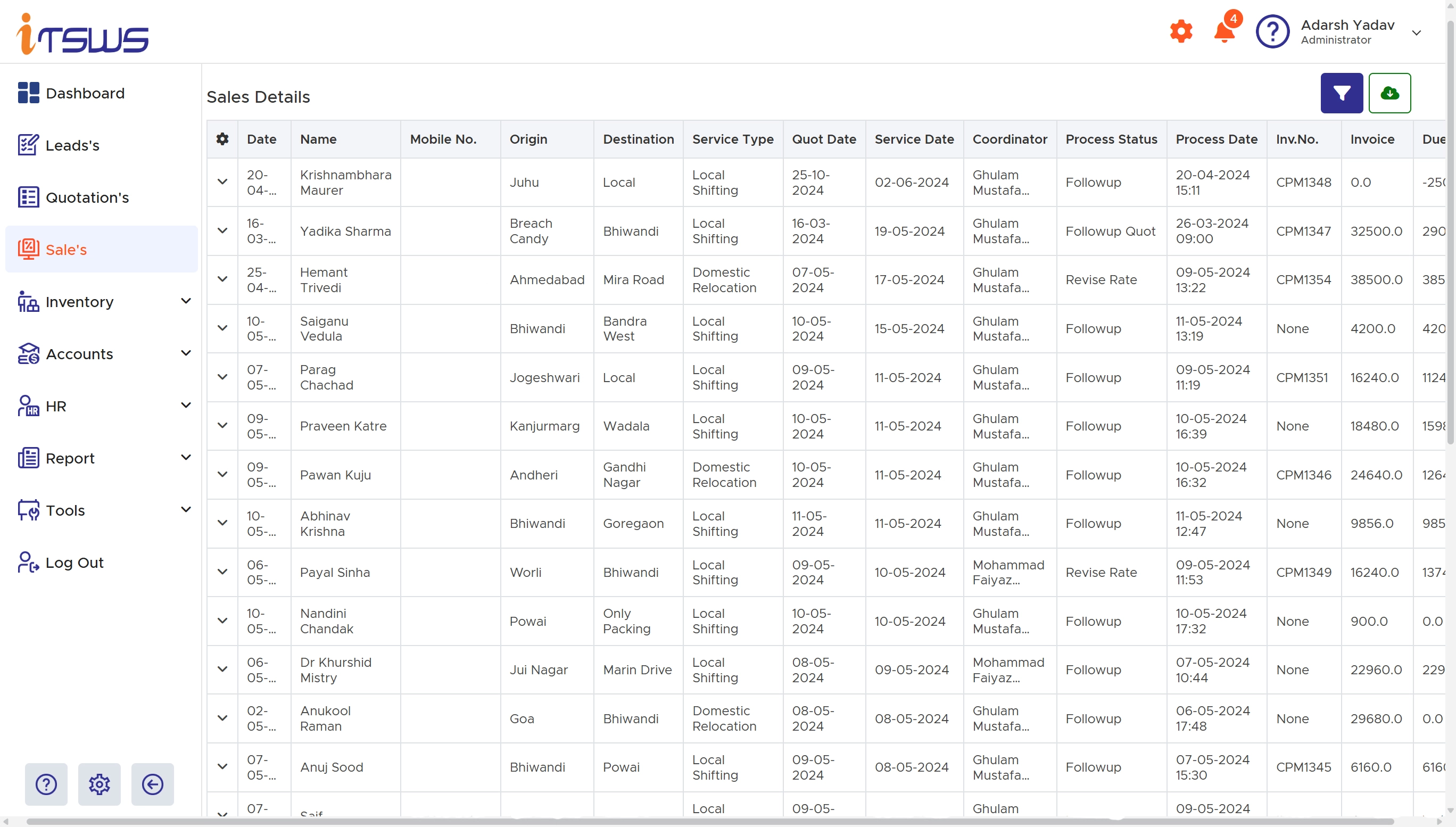
Task: Open the Quotation's section
Action: pos(86,197)
